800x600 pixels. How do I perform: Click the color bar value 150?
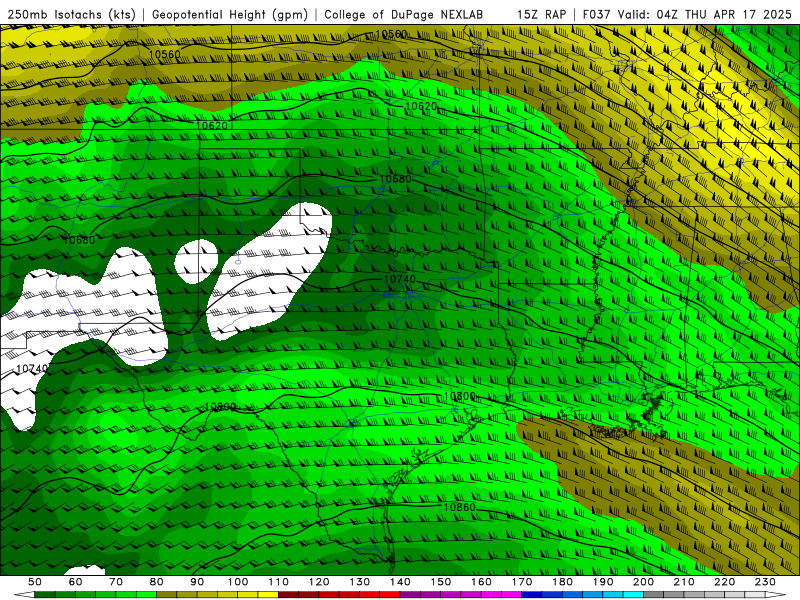441,582
